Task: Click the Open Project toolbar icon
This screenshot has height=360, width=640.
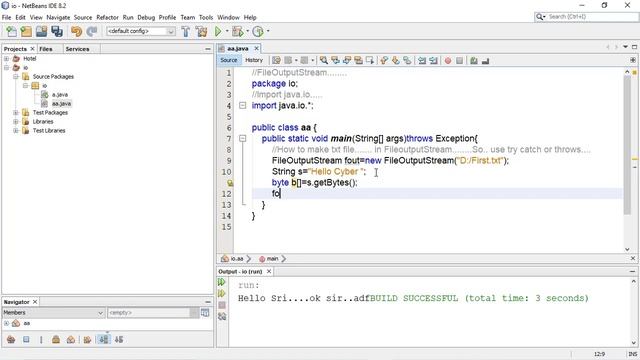Action: pos(41,31)
